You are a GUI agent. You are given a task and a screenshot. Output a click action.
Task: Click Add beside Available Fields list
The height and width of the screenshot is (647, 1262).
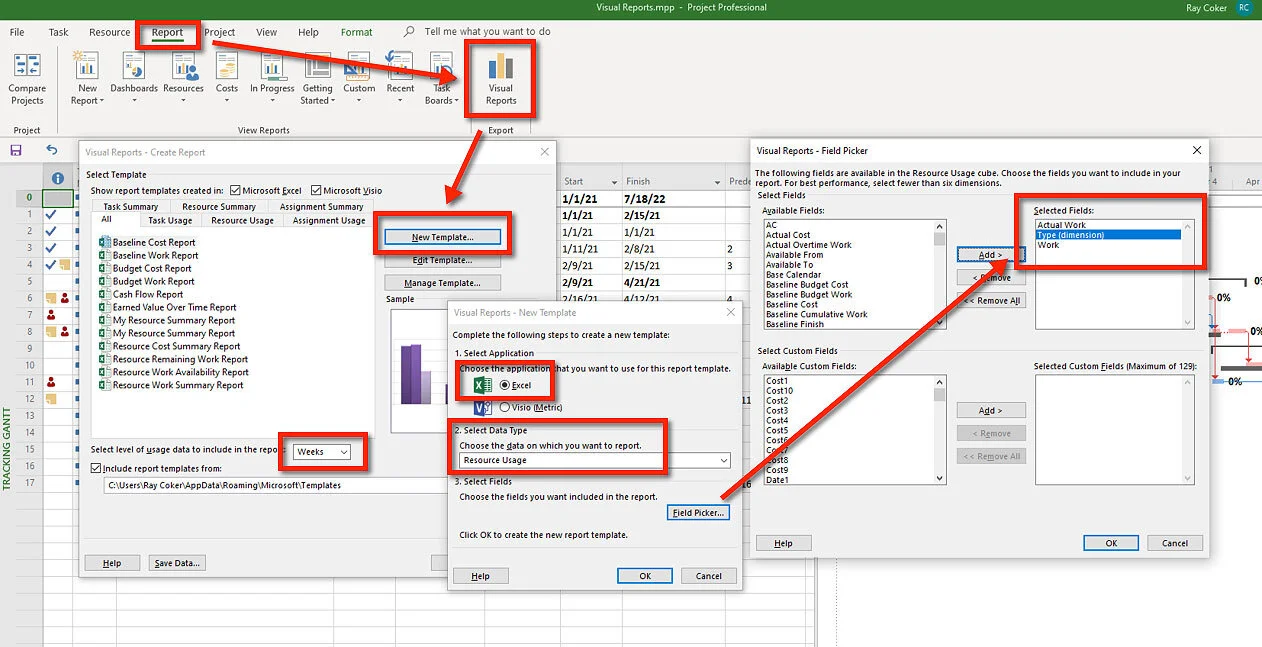coord(990,255)
